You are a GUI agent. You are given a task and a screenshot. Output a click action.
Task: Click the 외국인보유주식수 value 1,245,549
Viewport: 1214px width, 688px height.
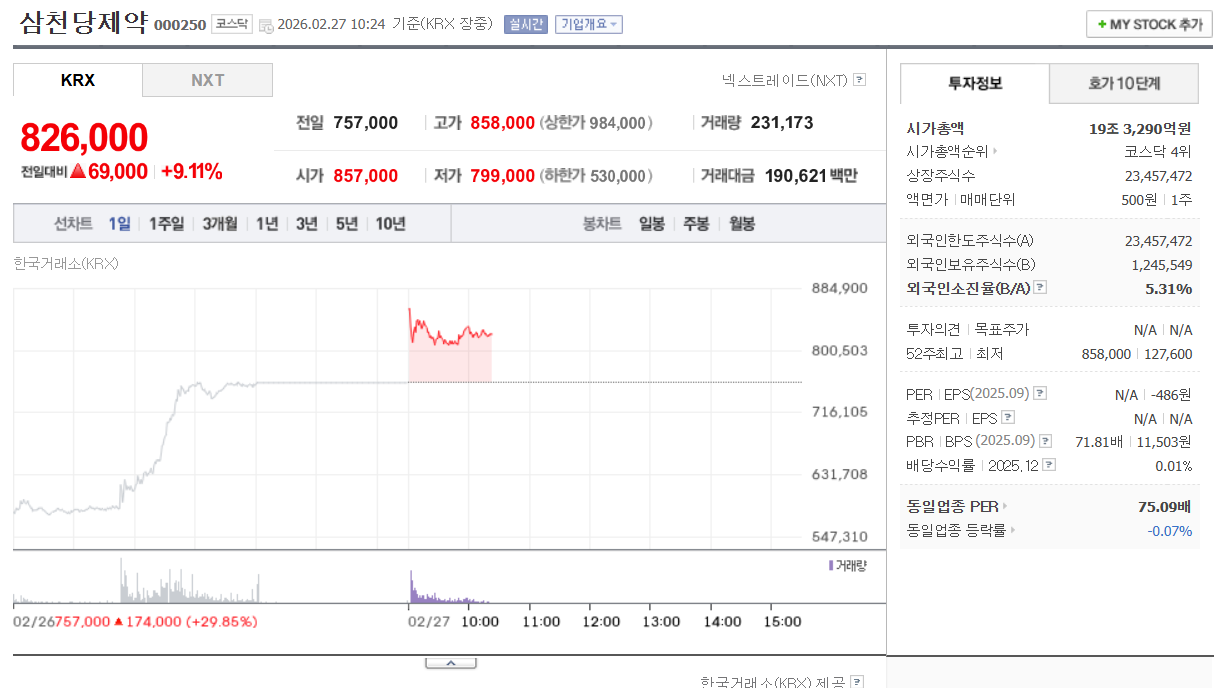pos(1162,265)
